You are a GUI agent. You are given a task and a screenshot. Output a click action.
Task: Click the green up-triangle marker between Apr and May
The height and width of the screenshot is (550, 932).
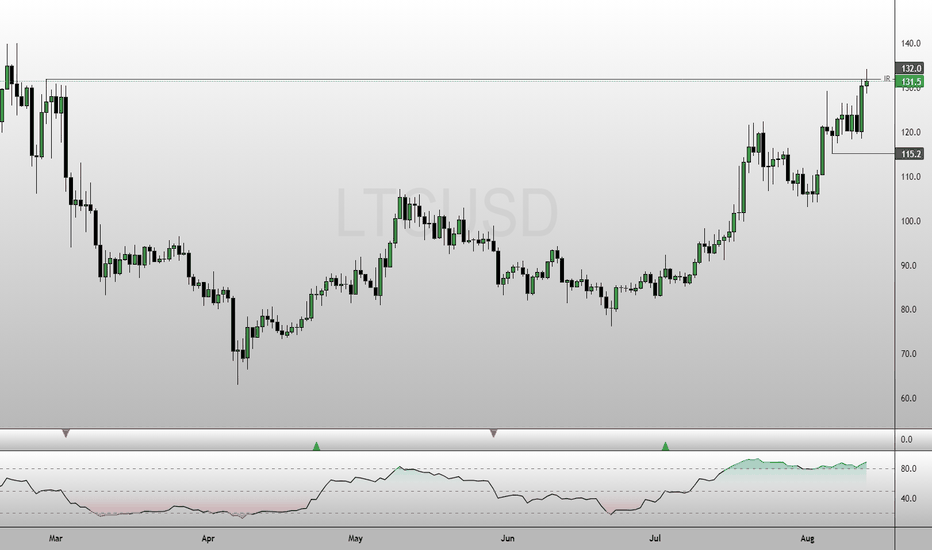click(x=317, y=446)
